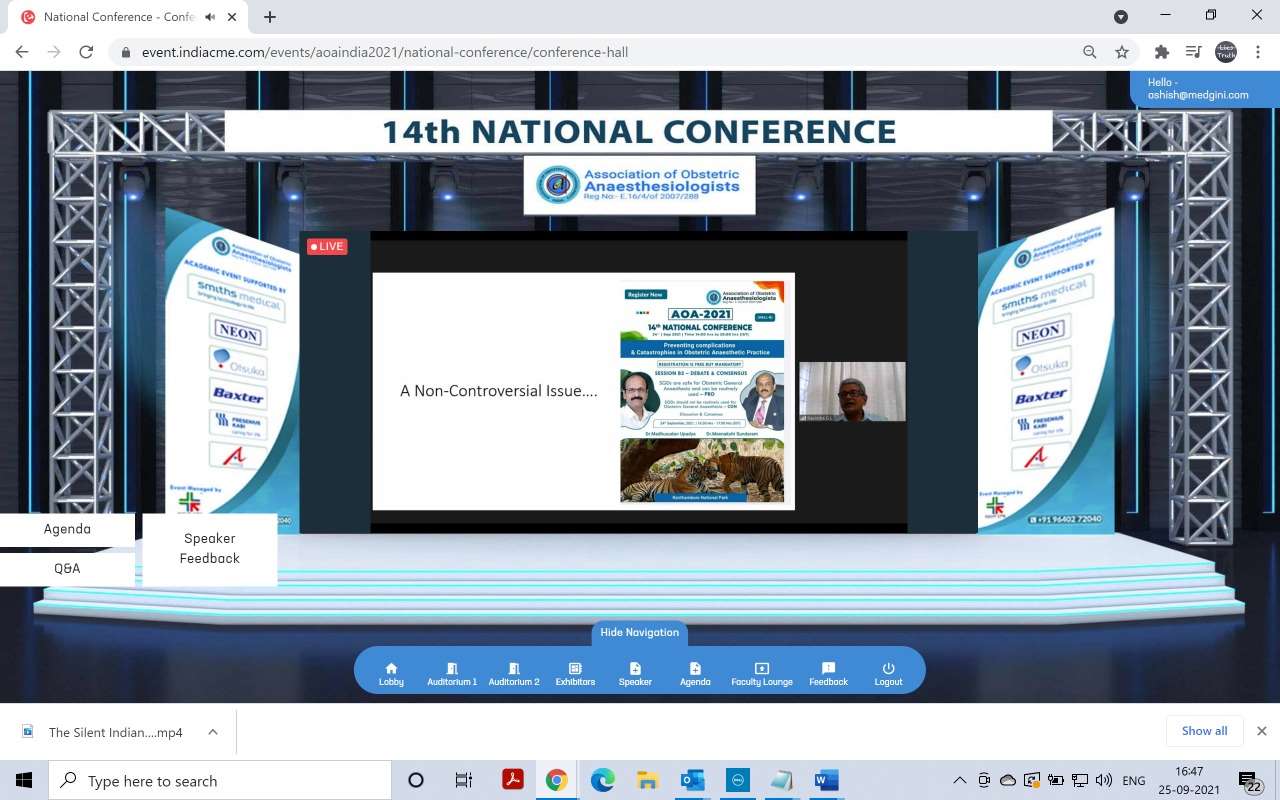Viewport: 1280px width, 800px height.
Task: Visit the Exhibitors section
Action: tap(575, 674)
